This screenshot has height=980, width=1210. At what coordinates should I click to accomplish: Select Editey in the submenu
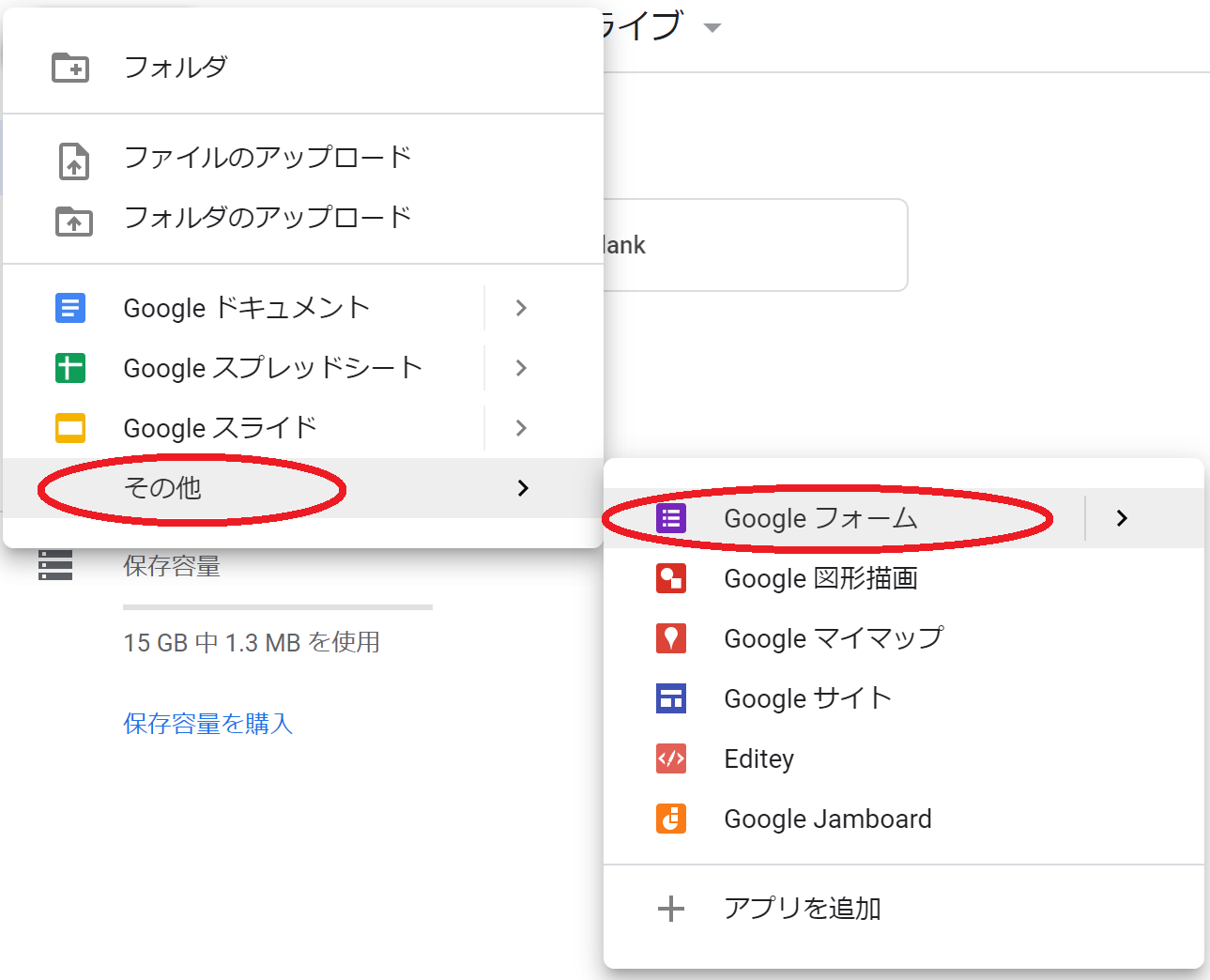pos(904,758)
